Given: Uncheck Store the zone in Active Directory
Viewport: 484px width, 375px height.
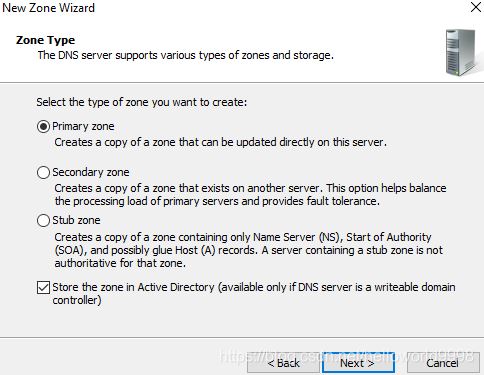Looking at the screenshot, I should tap(43, 288).
